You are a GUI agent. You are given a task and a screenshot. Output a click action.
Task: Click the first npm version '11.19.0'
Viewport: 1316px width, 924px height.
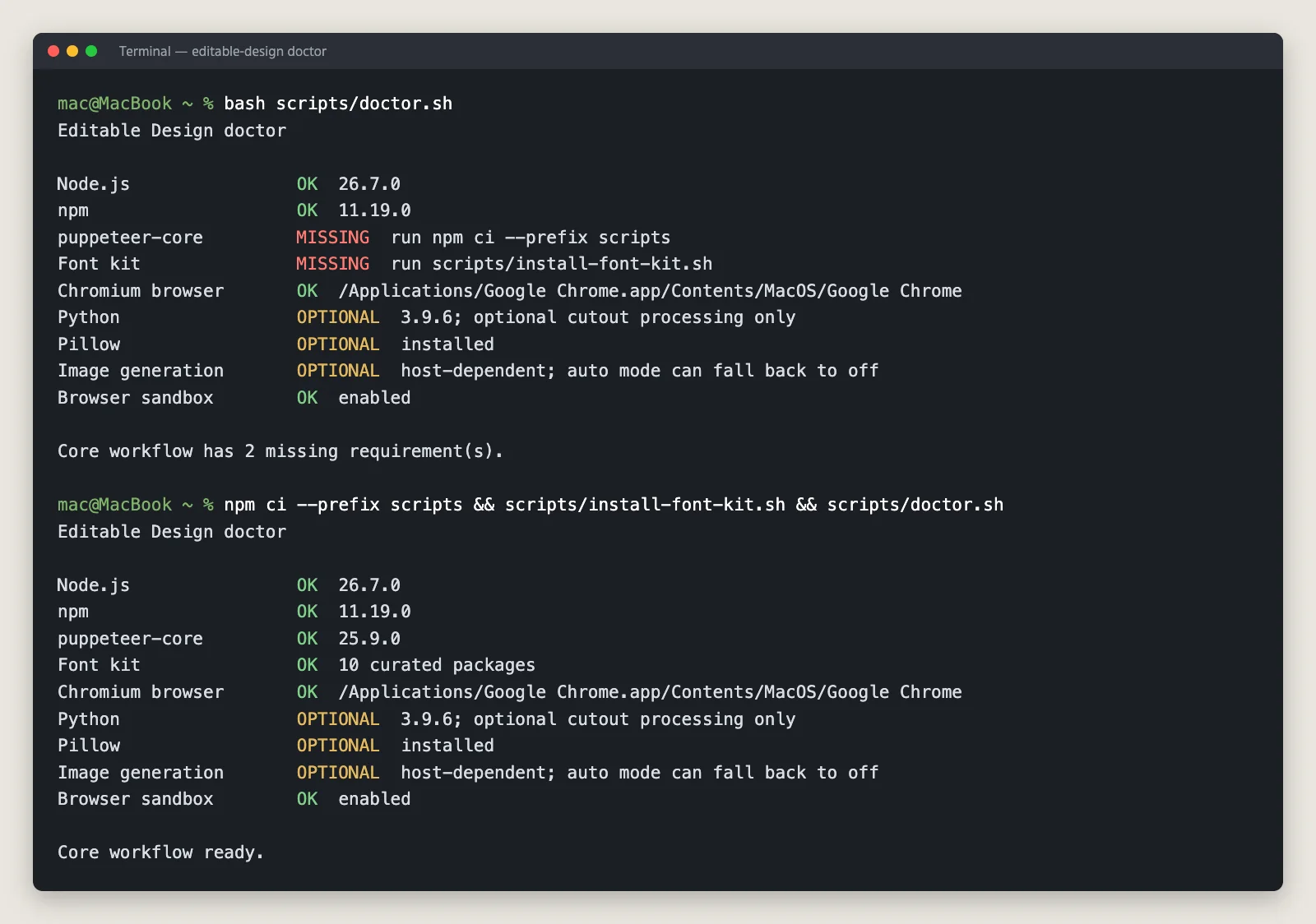click(x=374, y=210)
